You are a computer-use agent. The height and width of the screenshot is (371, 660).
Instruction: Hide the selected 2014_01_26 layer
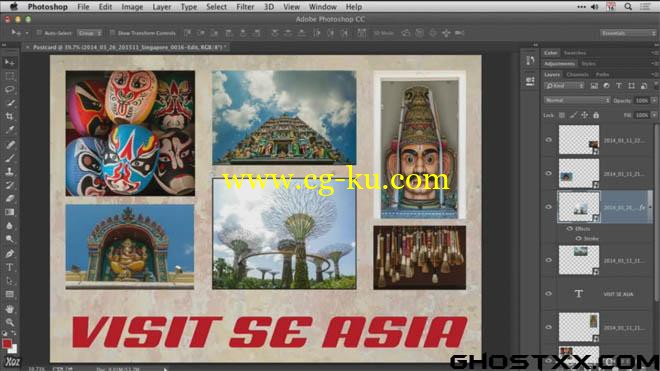[548, 207]
